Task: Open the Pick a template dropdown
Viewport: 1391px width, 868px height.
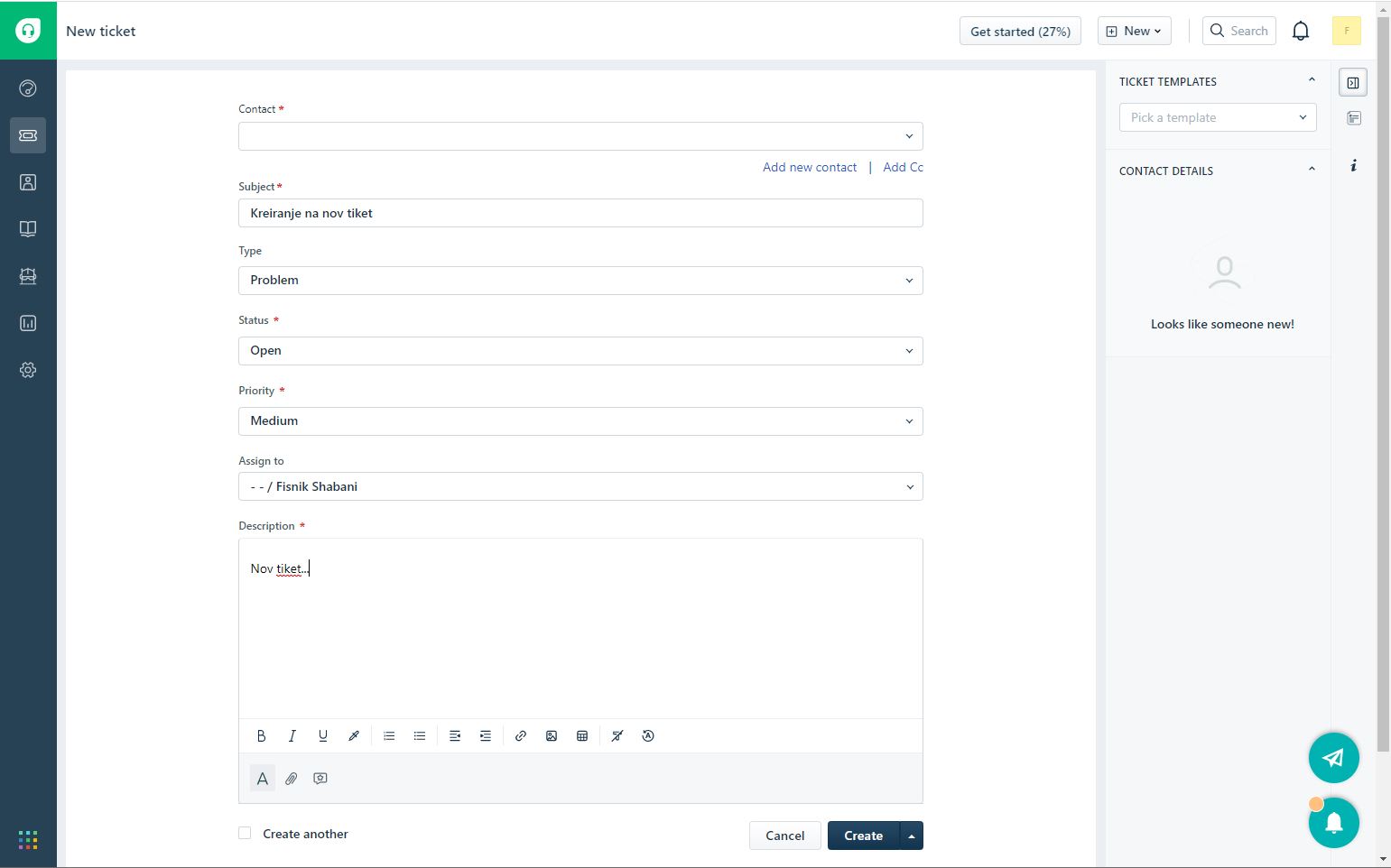Action: (x=1217, y=117)
